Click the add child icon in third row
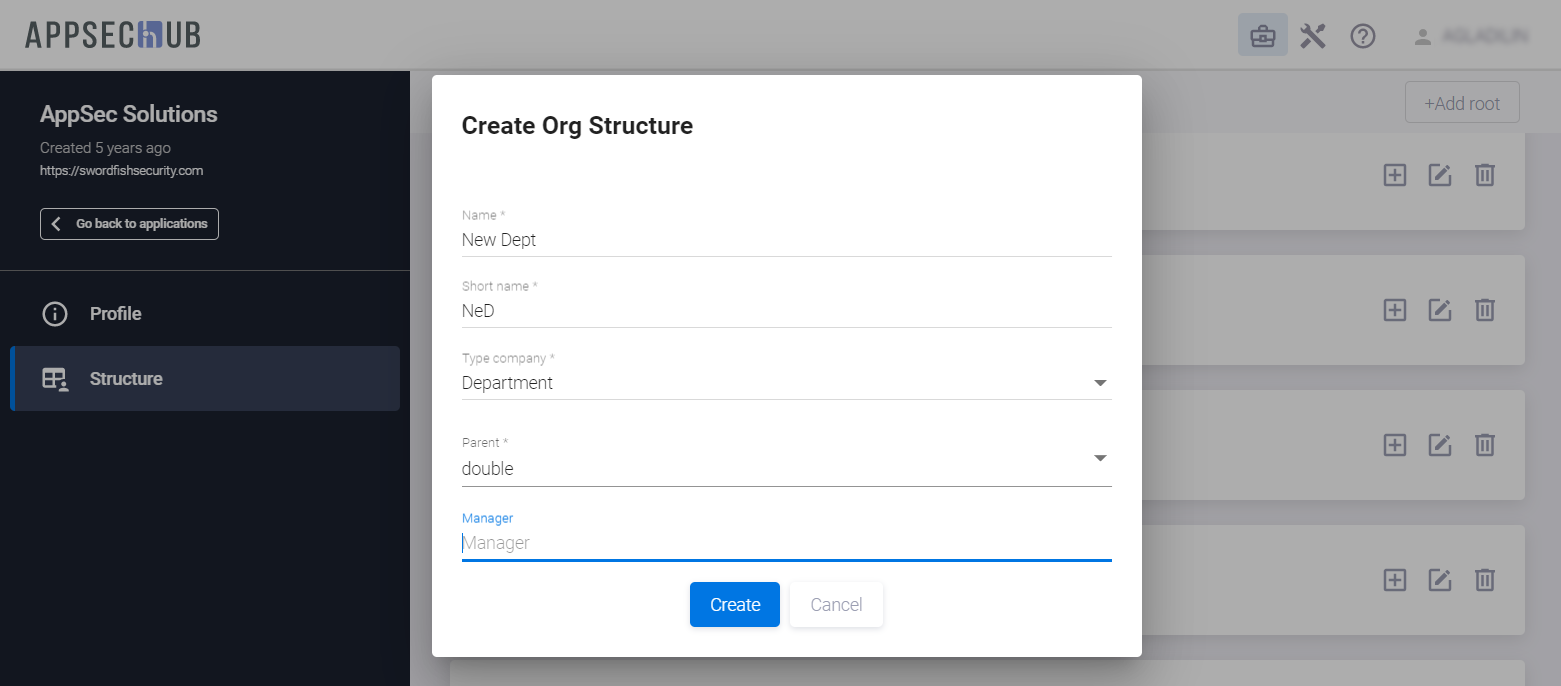1561x686 pixels. tap(1394, 445)
